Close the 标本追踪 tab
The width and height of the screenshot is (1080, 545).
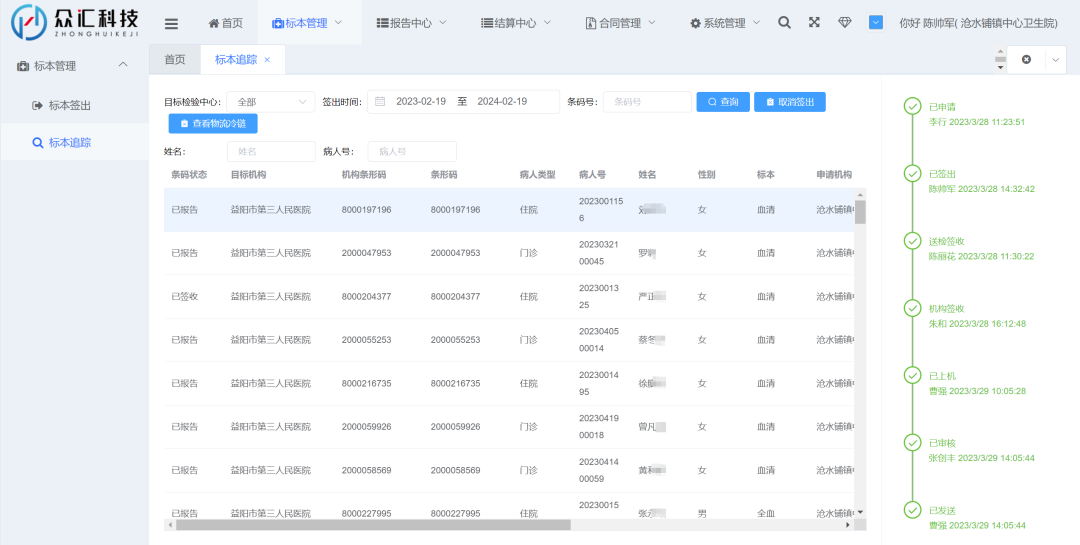pos(267,60)
